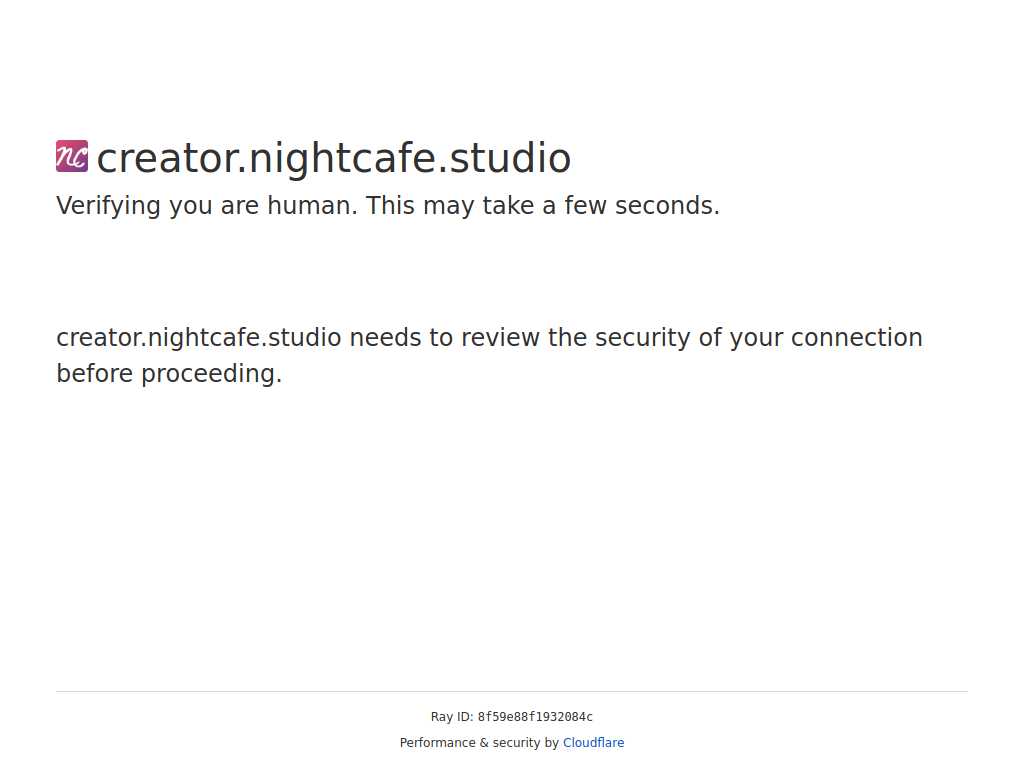Image resolution: width=1024 pixels, height=768 pixels.
Task: Click the 'Verifying you are human' text
Action: pyautogui.click(x=388, y=206)
